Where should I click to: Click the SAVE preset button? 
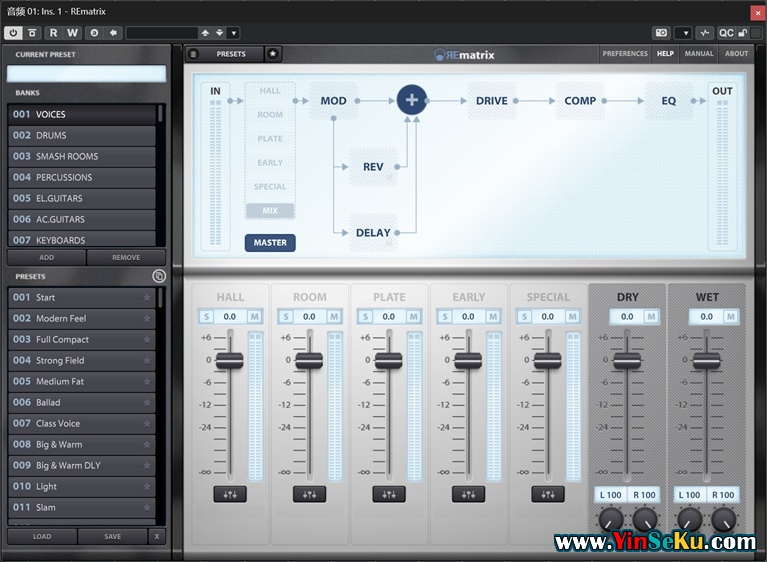[x=112, y=536]
